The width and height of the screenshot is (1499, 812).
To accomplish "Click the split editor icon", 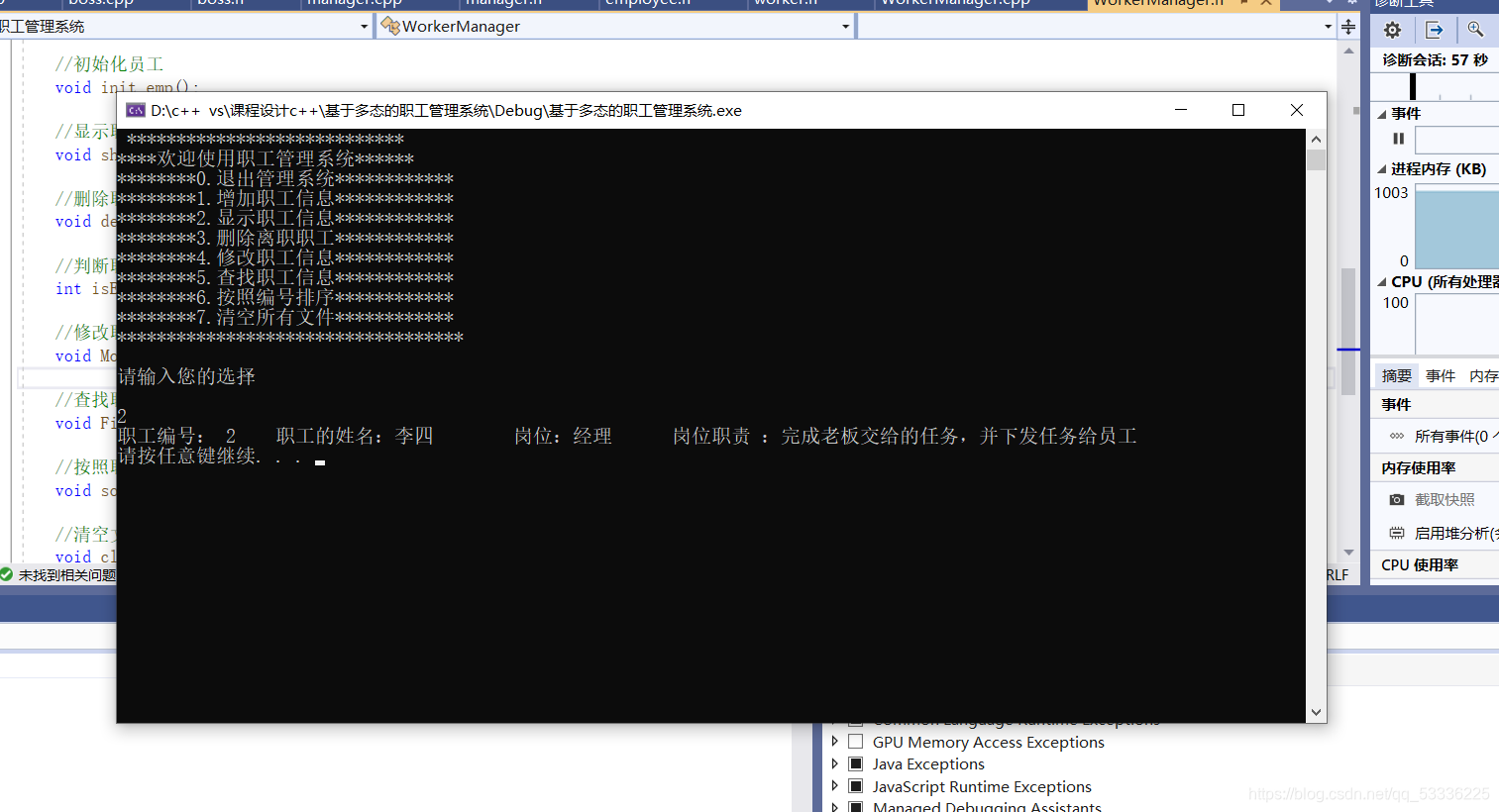I will pyautogui.click(x=1348, y=27).
